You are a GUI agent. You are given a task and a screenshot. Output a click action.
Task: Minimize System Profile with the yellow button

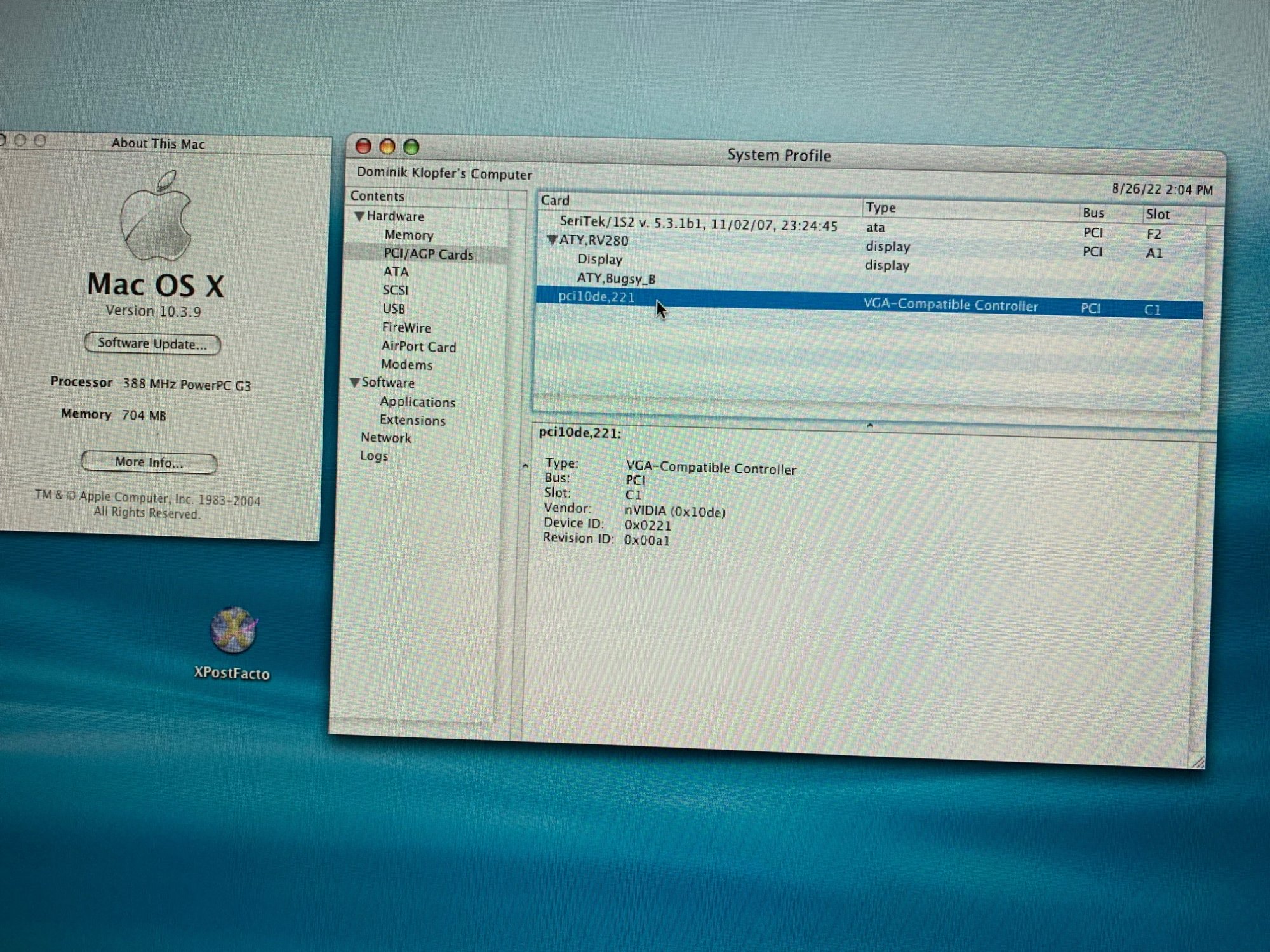click(387, 147)
